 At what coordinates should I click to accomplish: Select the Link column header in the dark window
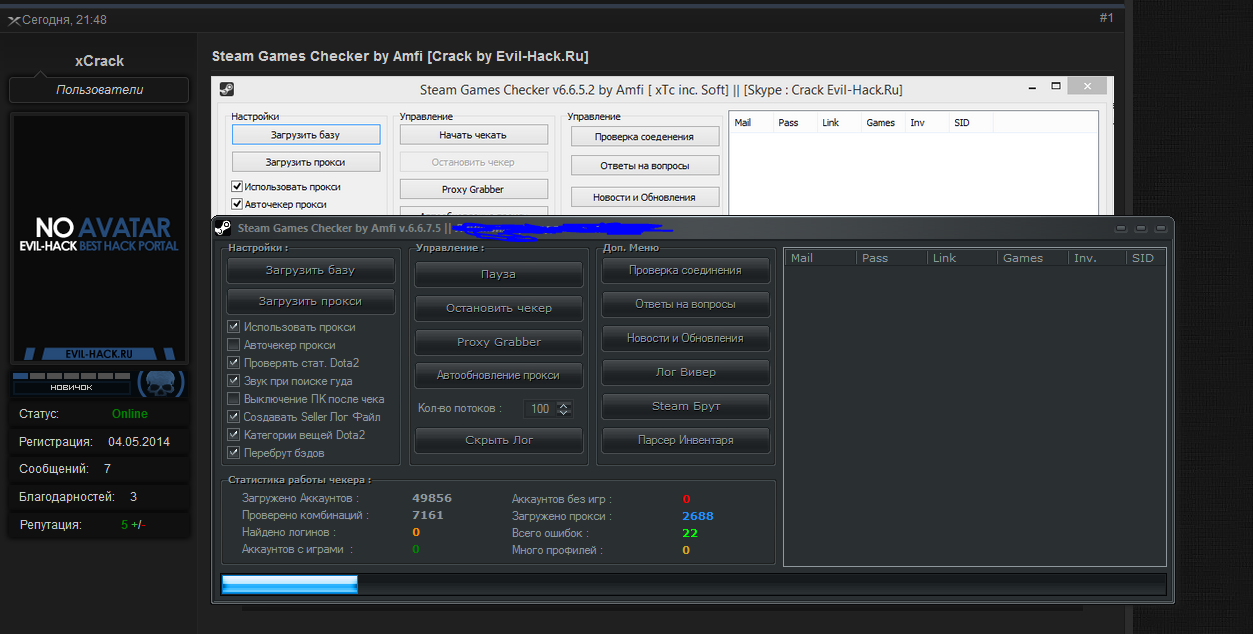click(962, 258)
